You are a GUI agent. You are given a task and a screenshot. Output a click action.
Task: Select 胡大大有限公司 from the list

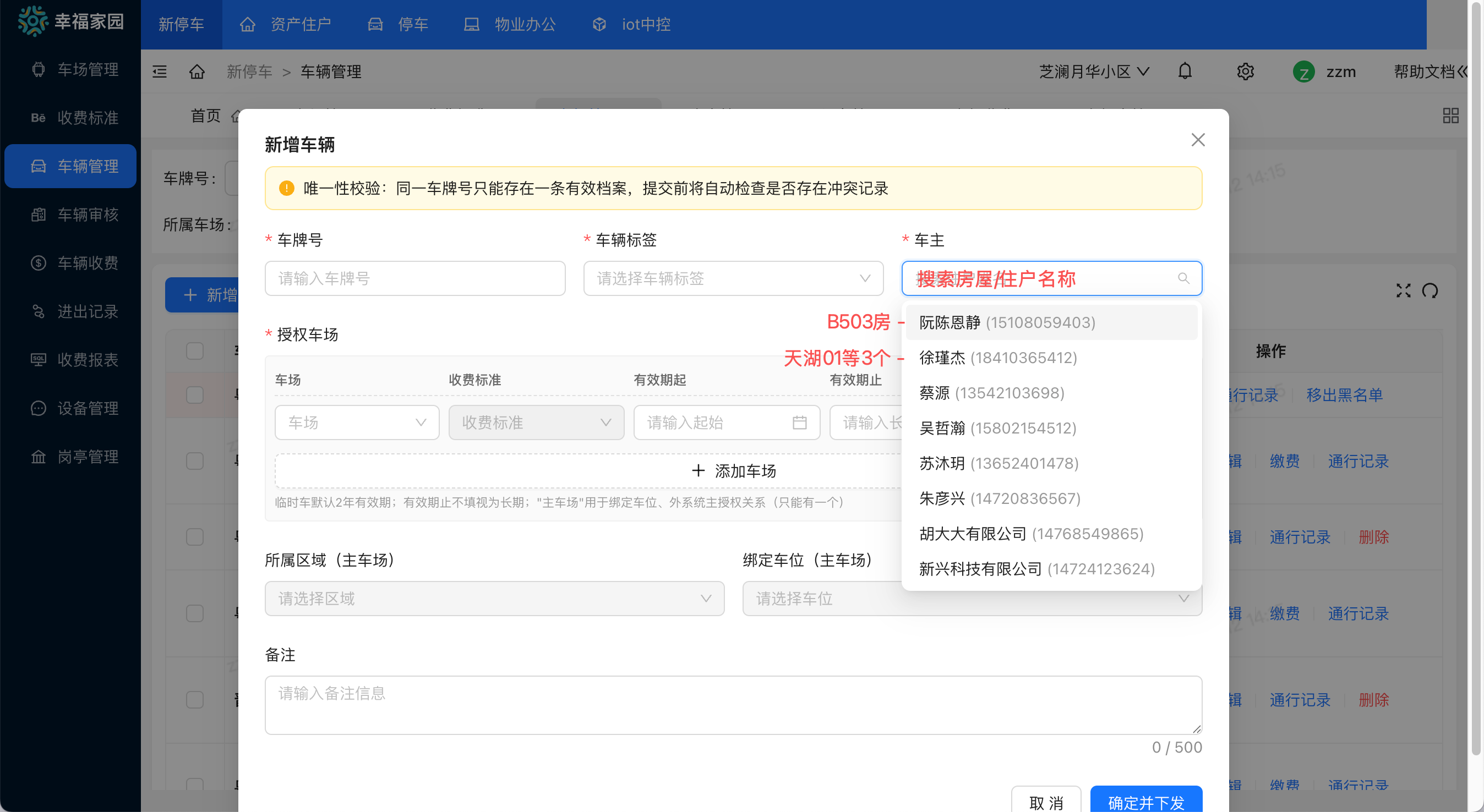1051,534
